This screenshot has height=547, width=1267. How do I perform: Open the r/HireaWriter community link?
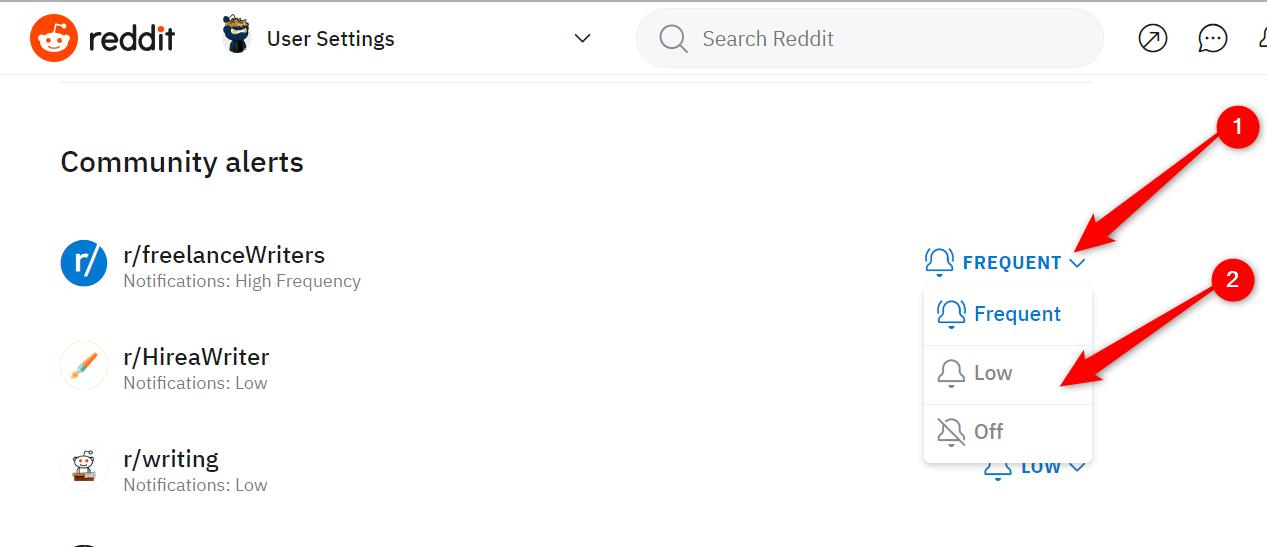coord(196,357)
